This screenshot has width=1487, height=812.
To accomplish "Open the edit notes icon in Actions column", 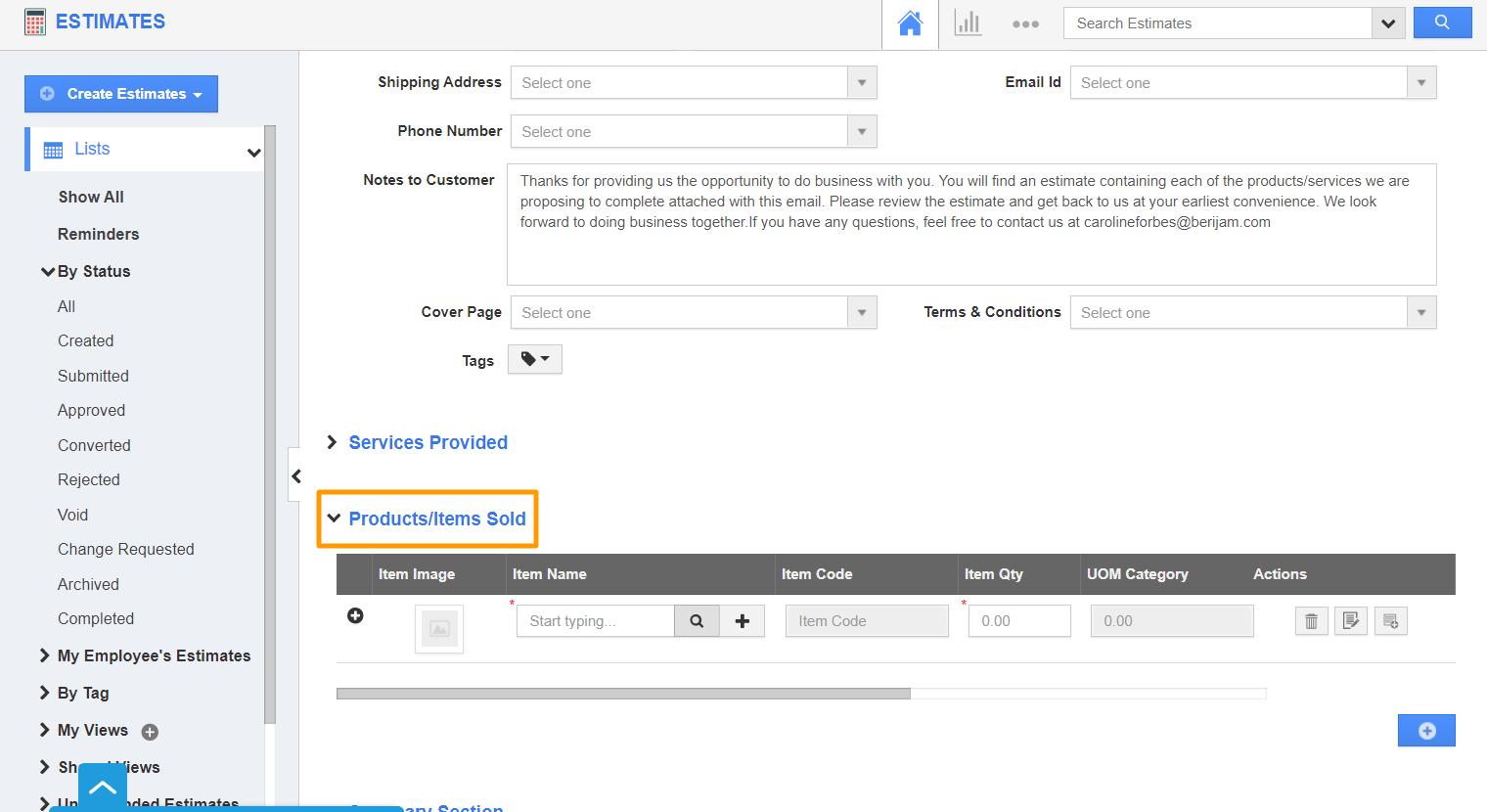I will (1351, 620).
